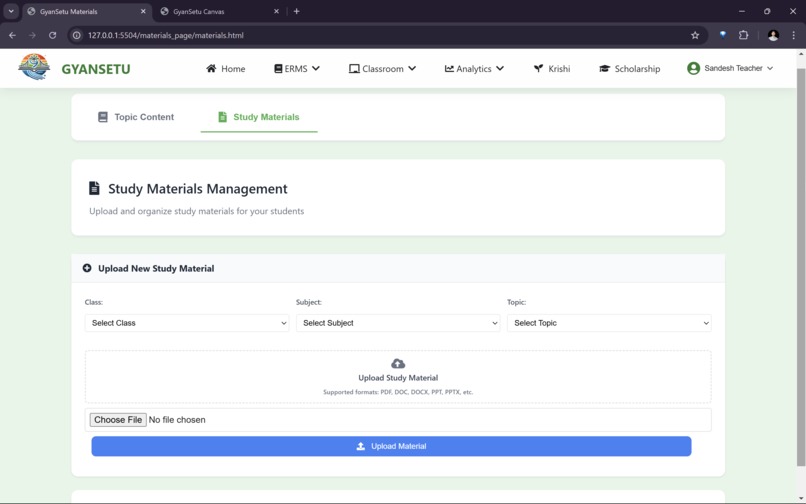Click the browser address bar URL
This screenshot has height=504, width=806.
tap(166, 35)
